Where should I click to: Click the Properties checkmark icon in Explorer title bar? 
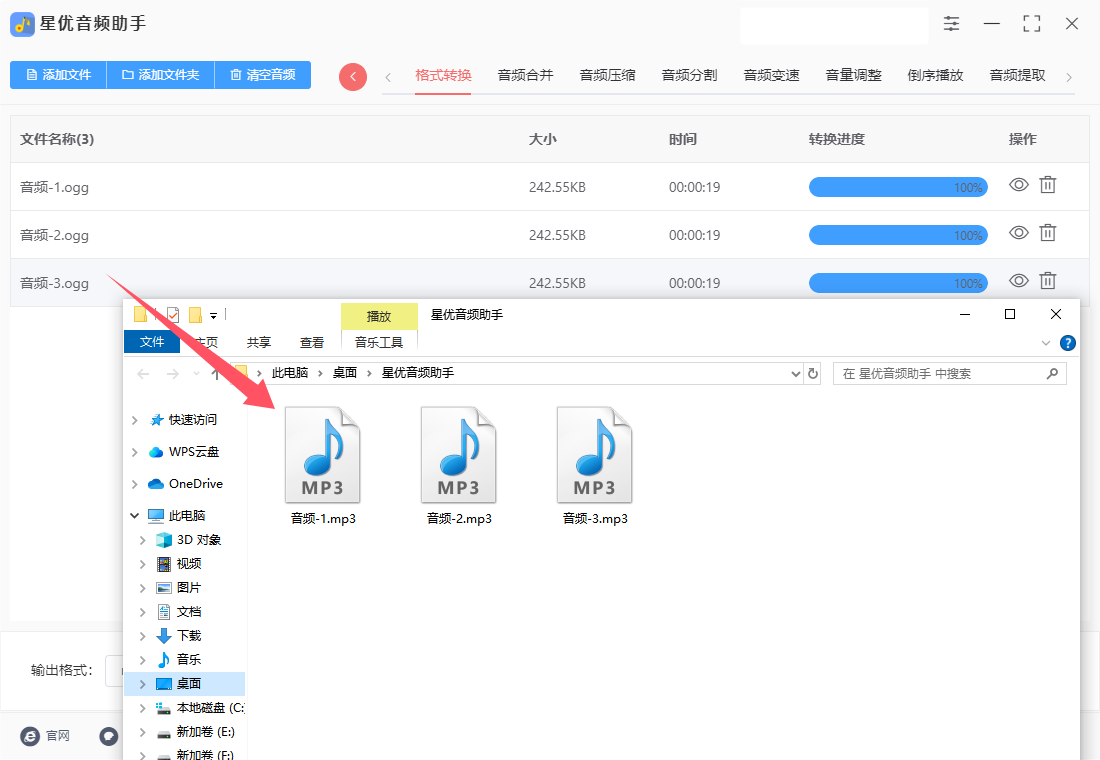pyautogui.click(x=173, y=314)
